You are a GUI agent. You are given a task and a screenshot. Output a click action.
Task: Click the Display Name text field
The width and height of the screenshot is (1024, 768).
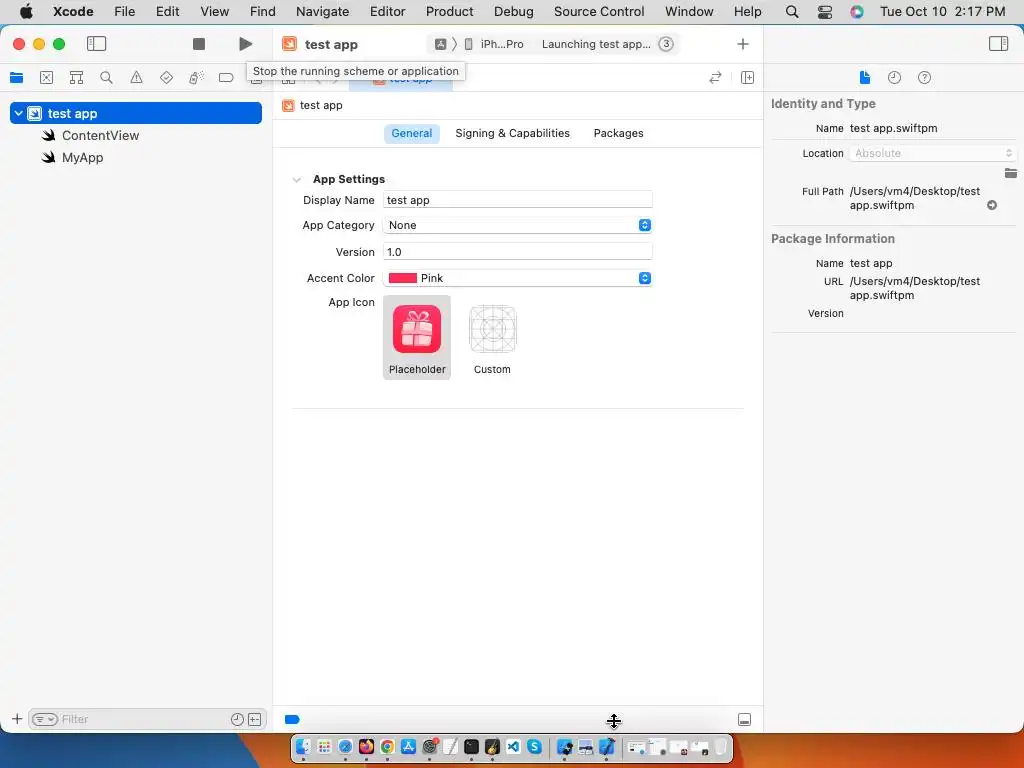click(x=518, y=200)
